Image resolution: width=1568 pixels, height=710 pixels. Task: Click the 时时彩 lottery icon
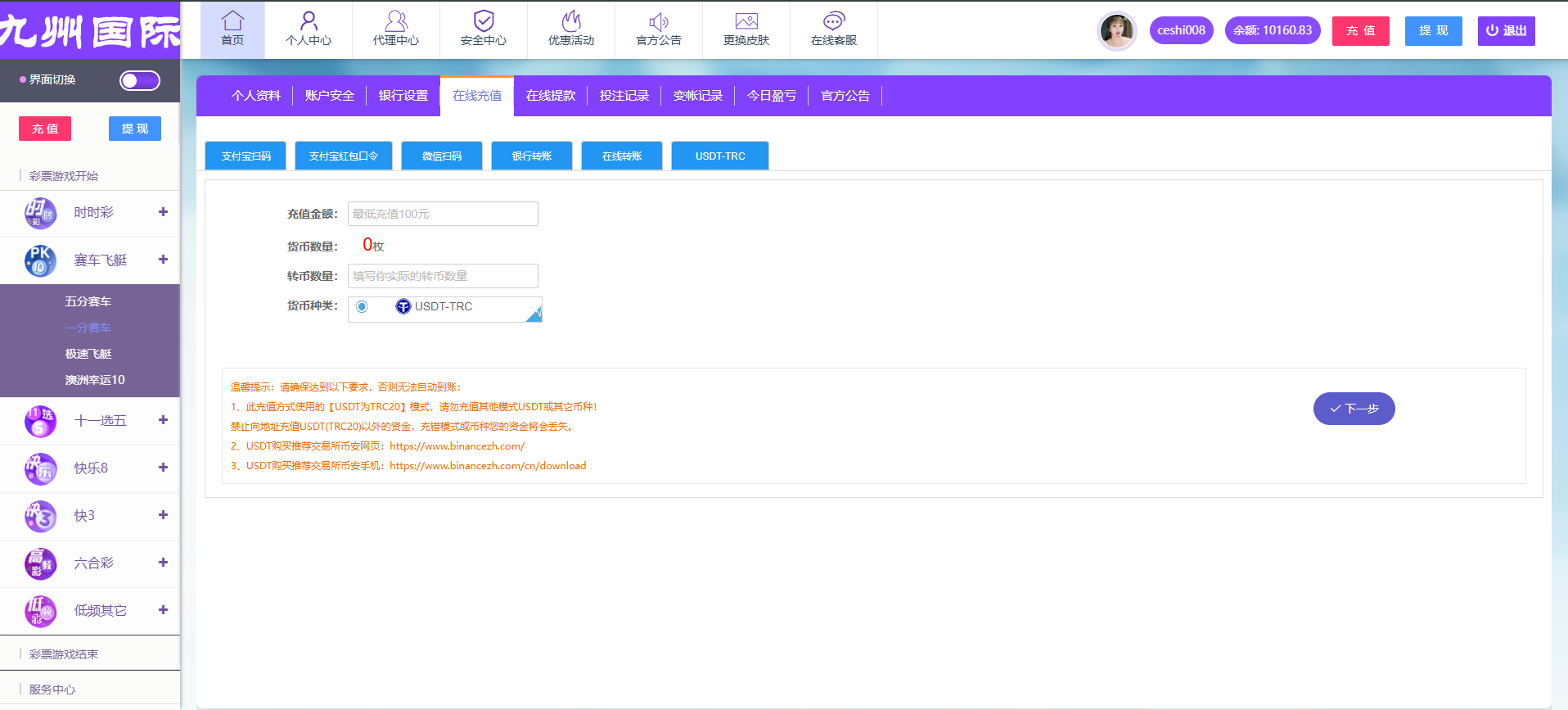pos(40,213)
